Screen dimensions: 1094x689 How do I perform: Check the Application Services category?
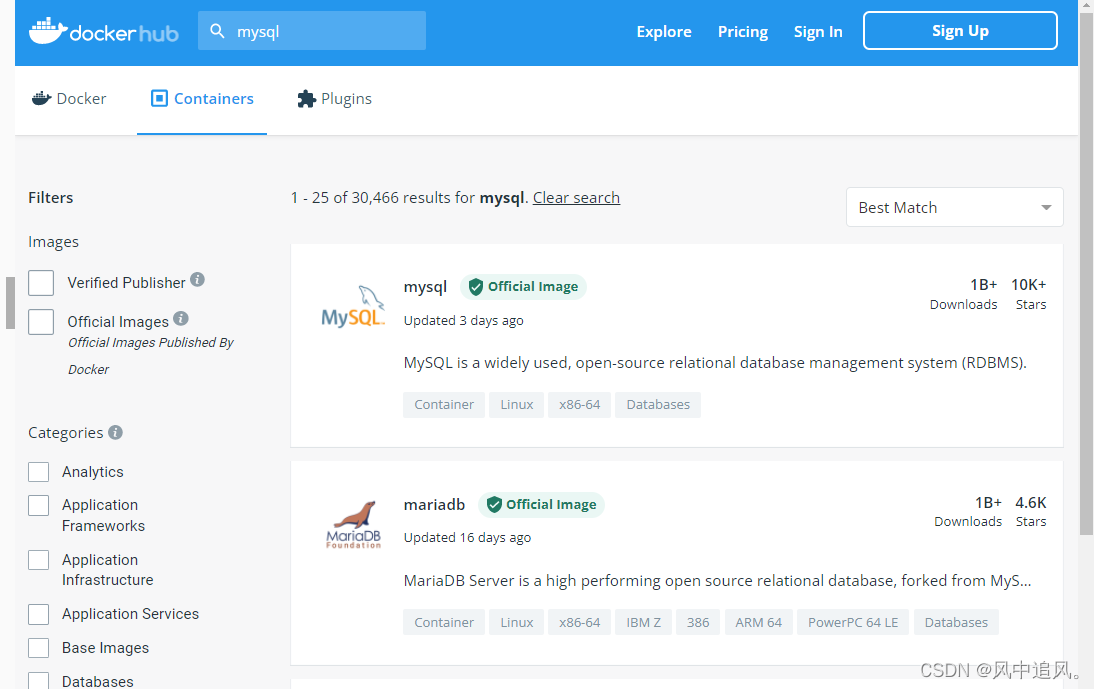38,614
